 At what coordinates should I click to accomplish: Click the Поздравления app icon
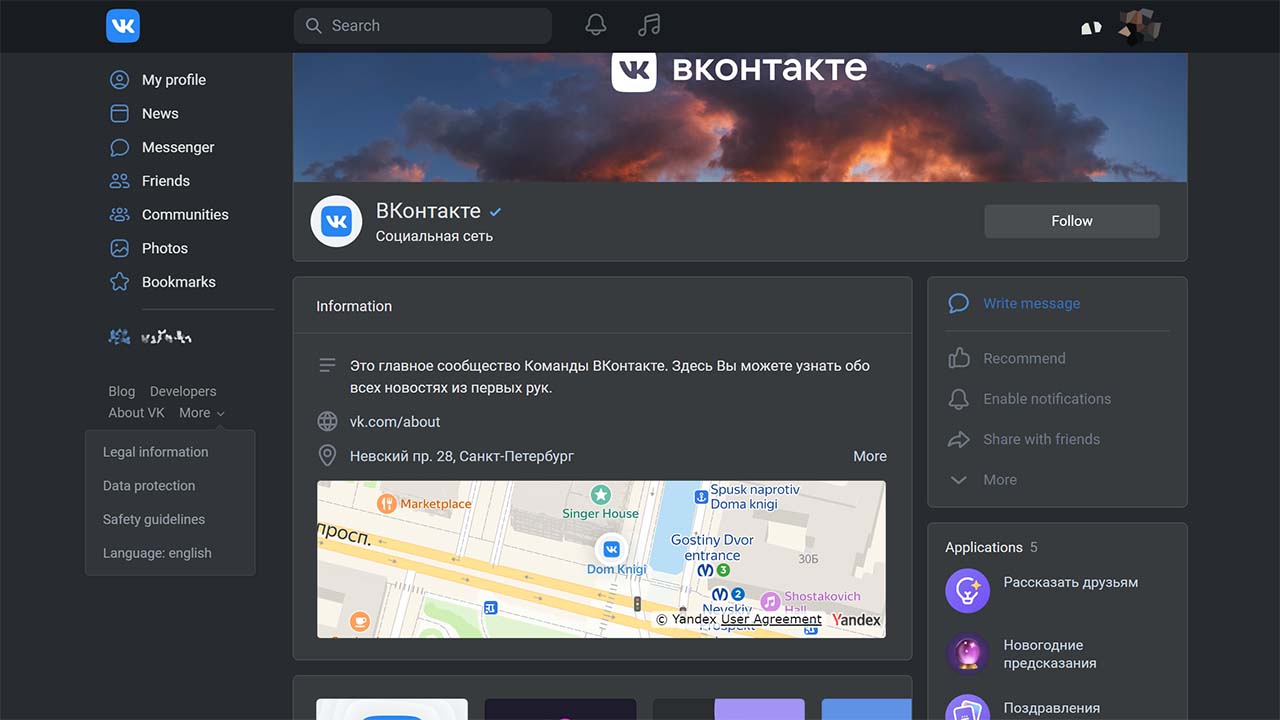pyautogui.click(x=967, y=708)
